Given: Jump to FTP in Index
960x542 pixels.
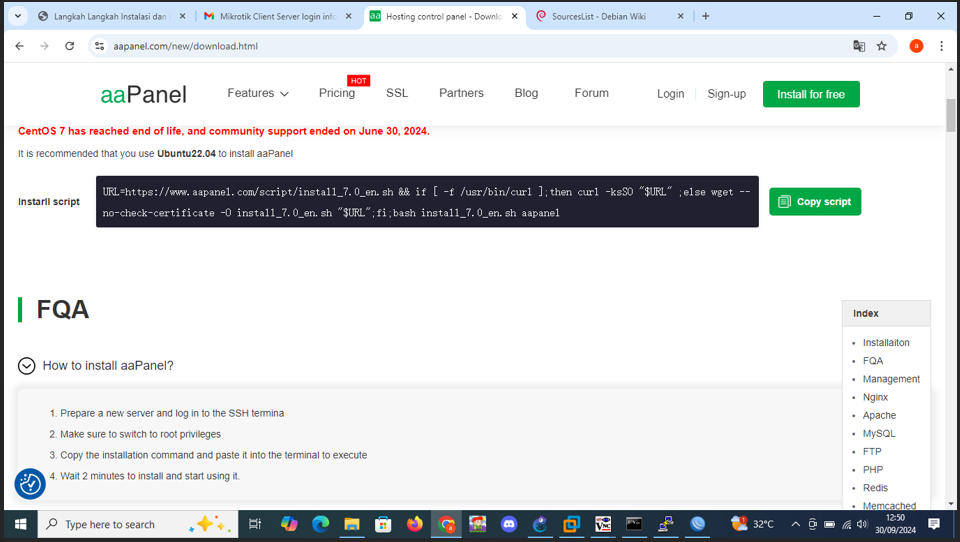Looking at the screenshot, I should click(872, 451).
